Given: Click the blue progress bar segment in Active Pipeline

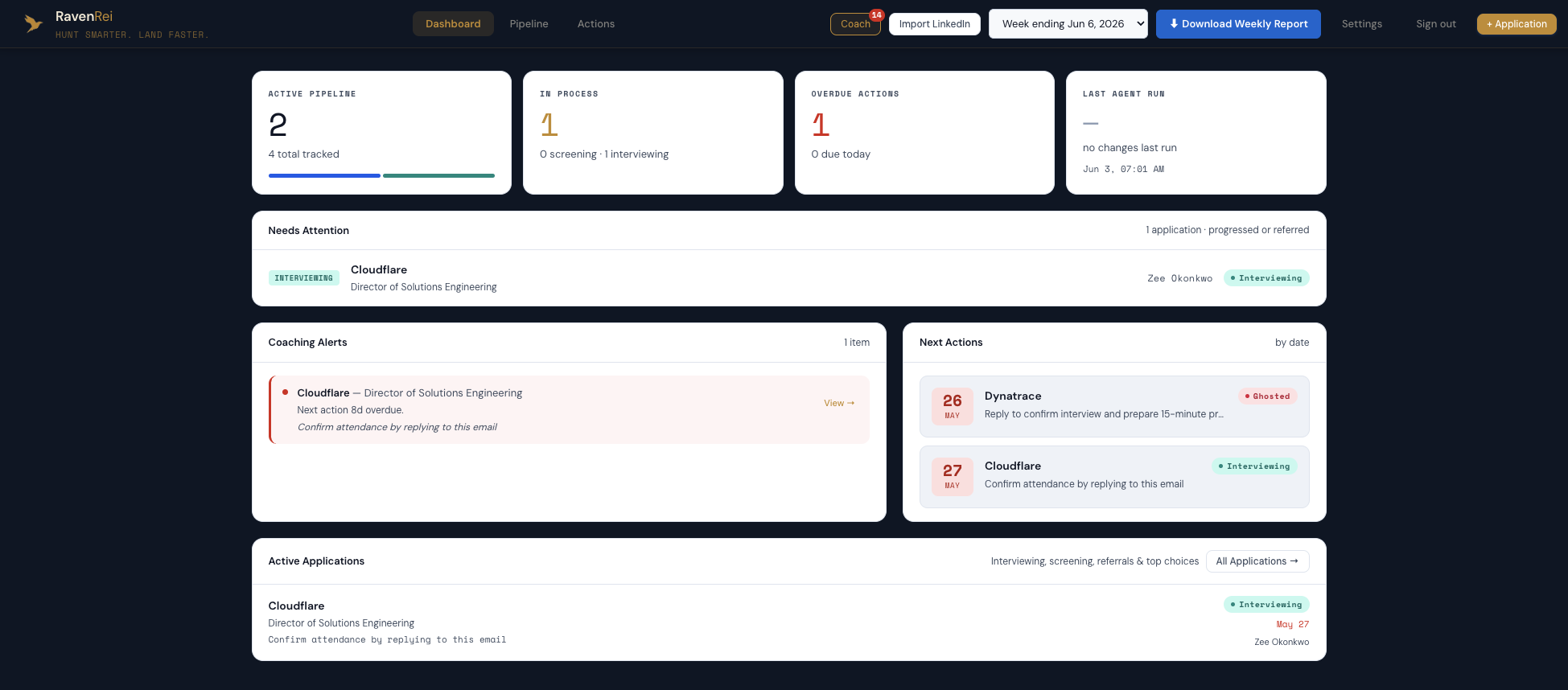Looking at the screenshot, I should tap(324, 175).
